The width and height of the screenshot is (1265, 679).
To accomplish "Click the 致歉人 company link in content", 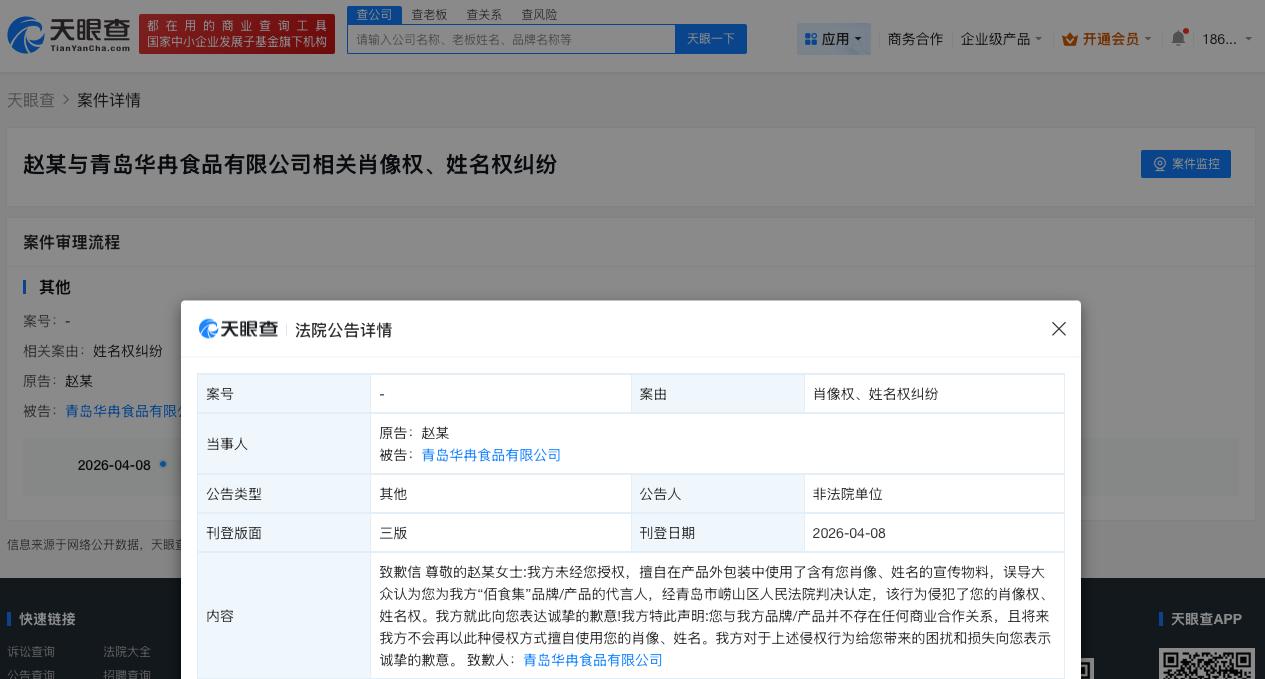I will coord(593,660).
